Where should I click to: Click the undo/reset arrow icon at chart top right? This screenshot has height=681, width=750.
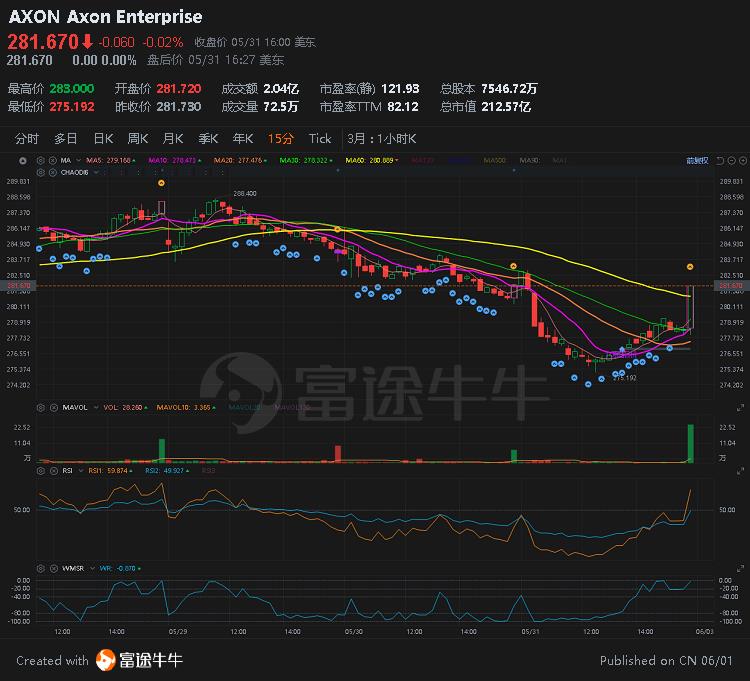pyautogui.click(x=720, y=161)
